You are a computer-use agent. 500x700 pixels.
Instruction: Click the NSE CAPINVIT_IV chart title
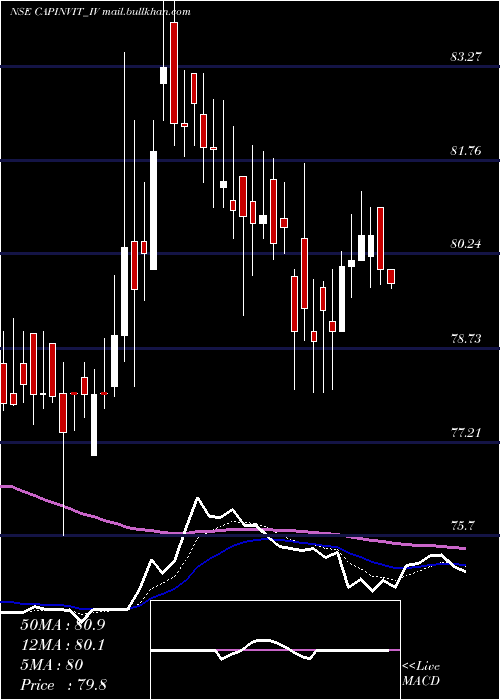(101, 12)
